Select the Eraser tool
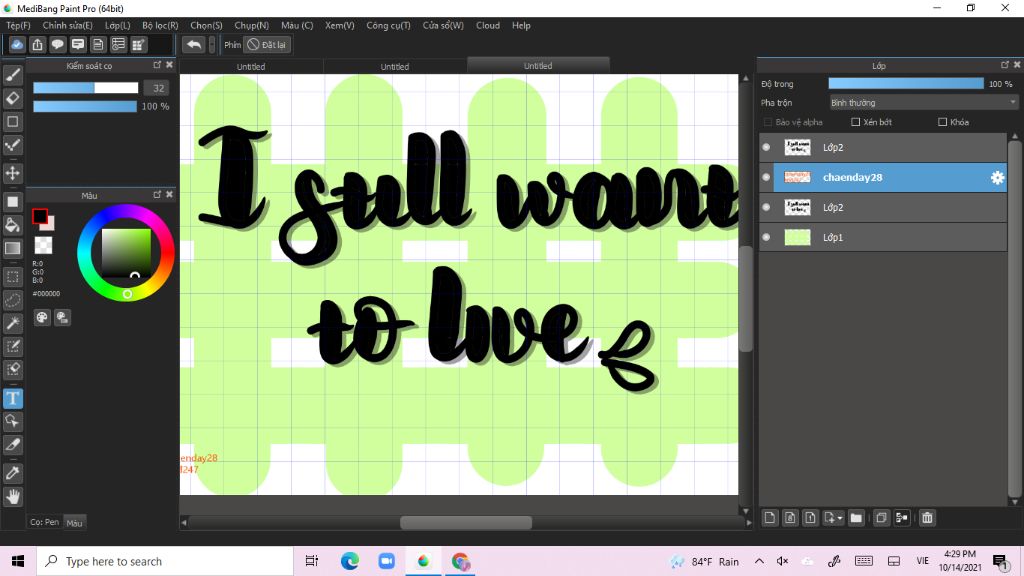 coord(13,98)
